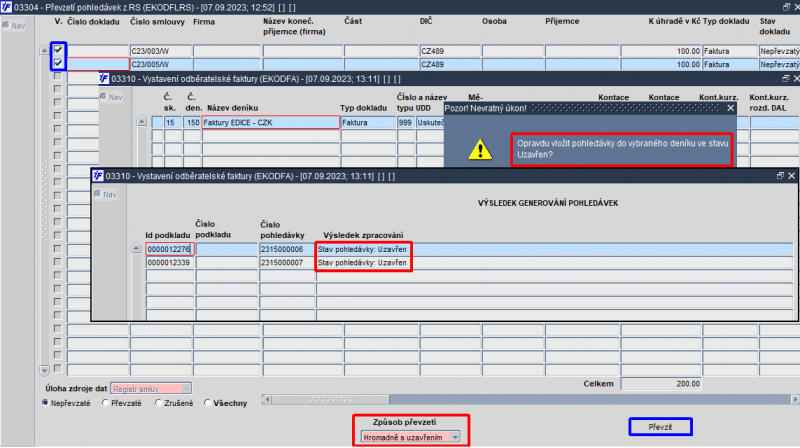Click the scroll down arrow in main list
This screenshot has height=448, width=800.
44,370
